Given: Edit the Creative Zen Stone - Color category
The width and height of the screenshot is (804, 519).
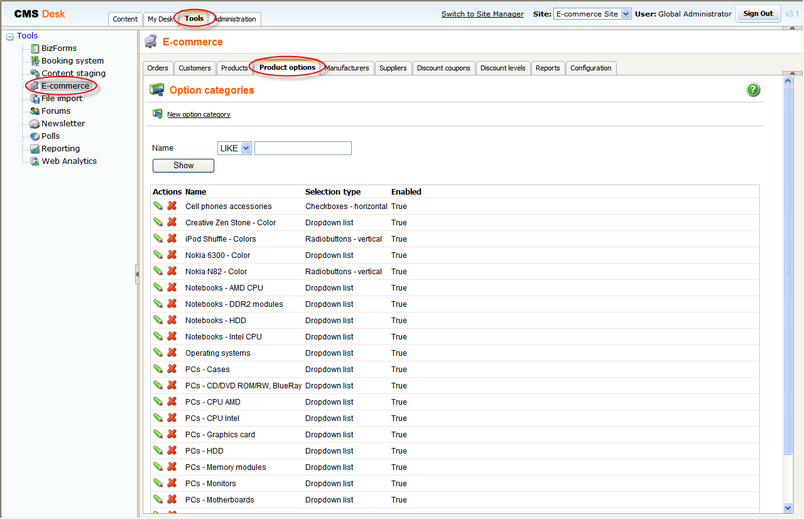Looking at the screenshot, I should point(158,222).
